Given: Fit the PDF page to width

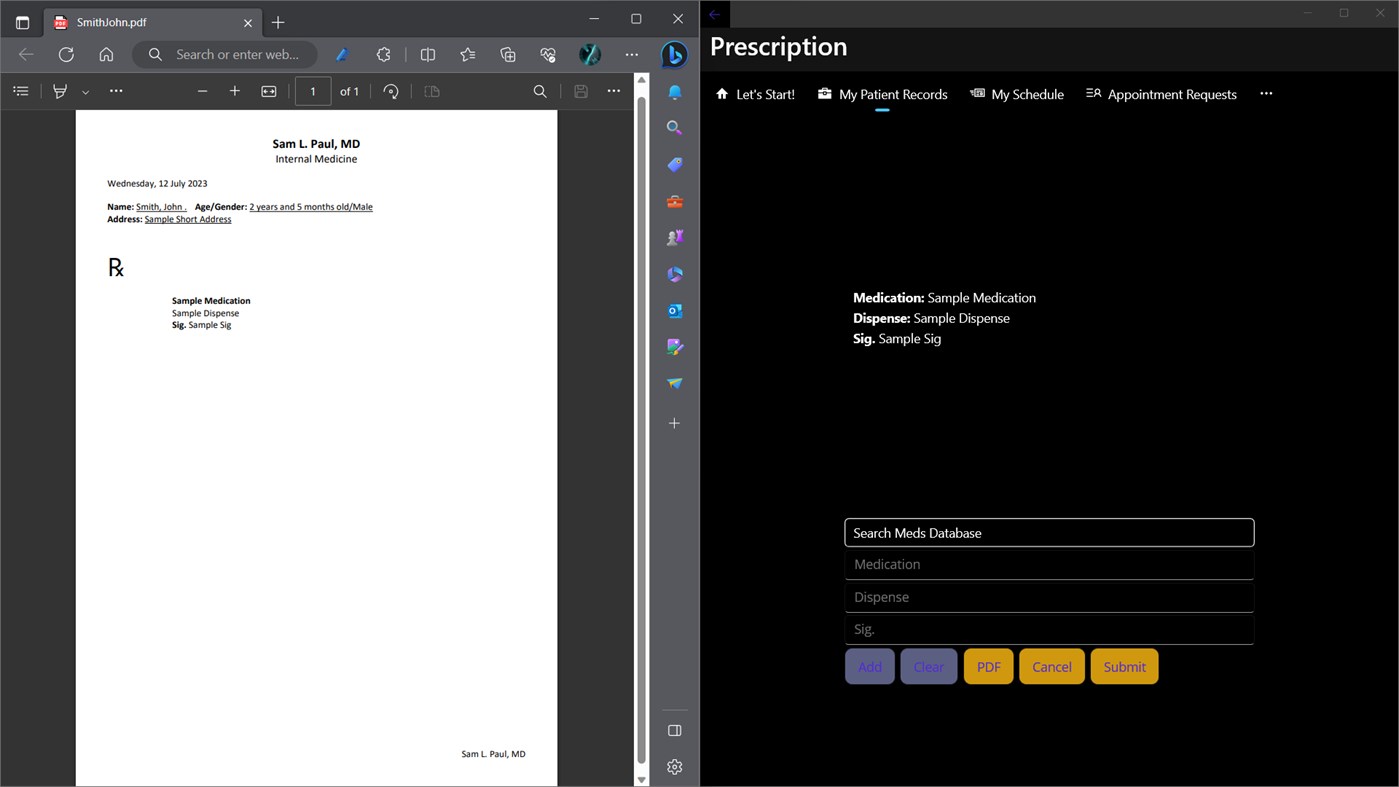Looking at the screenshot, I should tap(268, 91).
